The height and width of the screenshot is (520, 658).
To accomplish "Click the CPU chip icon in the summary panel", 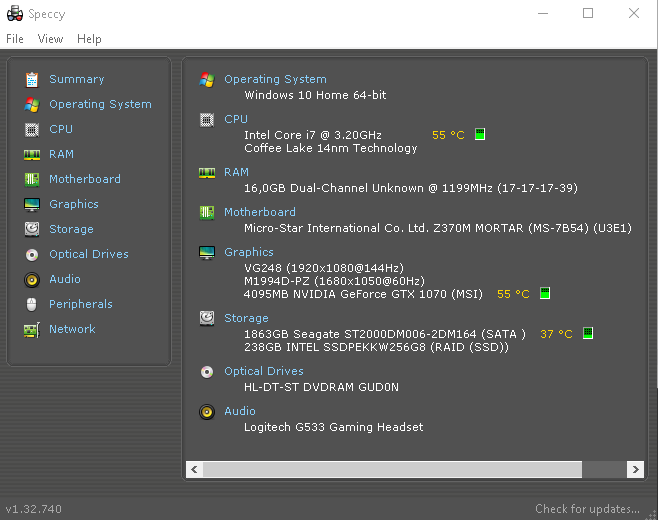I will [x=207, y=120].
